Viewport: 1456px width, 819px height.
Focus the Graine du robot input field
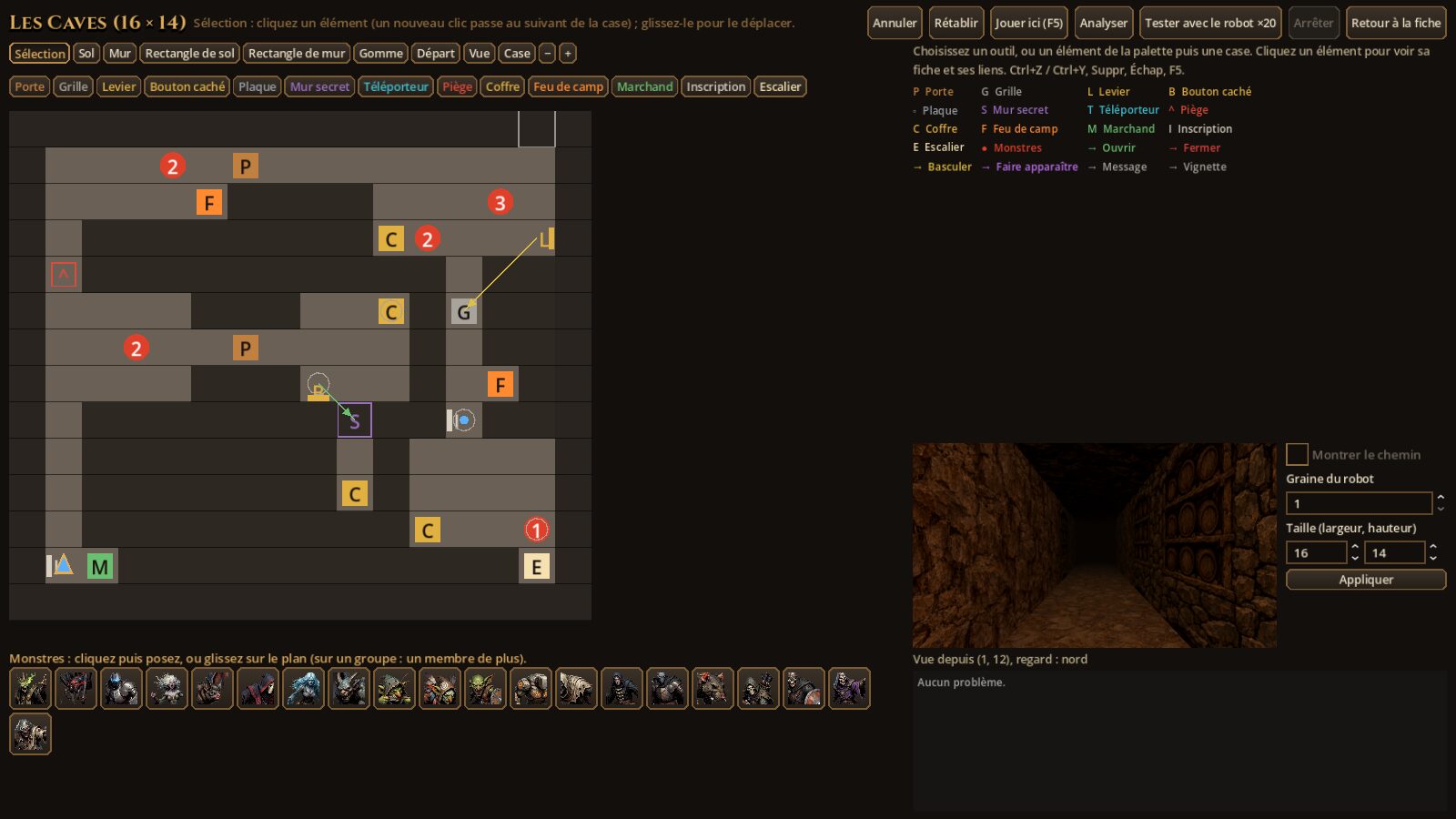(x=1359, y=503)
